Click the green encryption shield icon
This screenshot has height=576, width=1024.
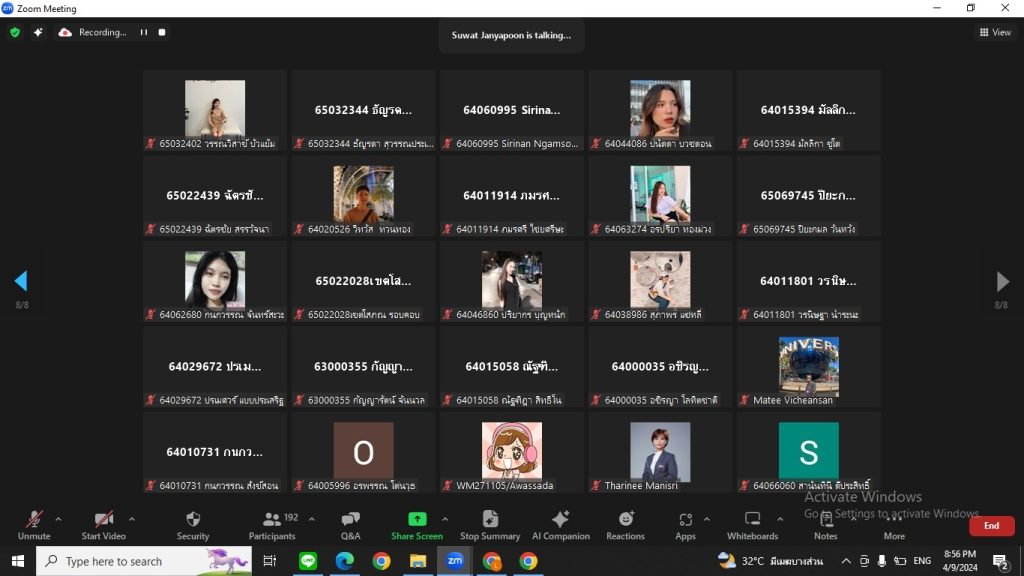click(x=15, y=32)
